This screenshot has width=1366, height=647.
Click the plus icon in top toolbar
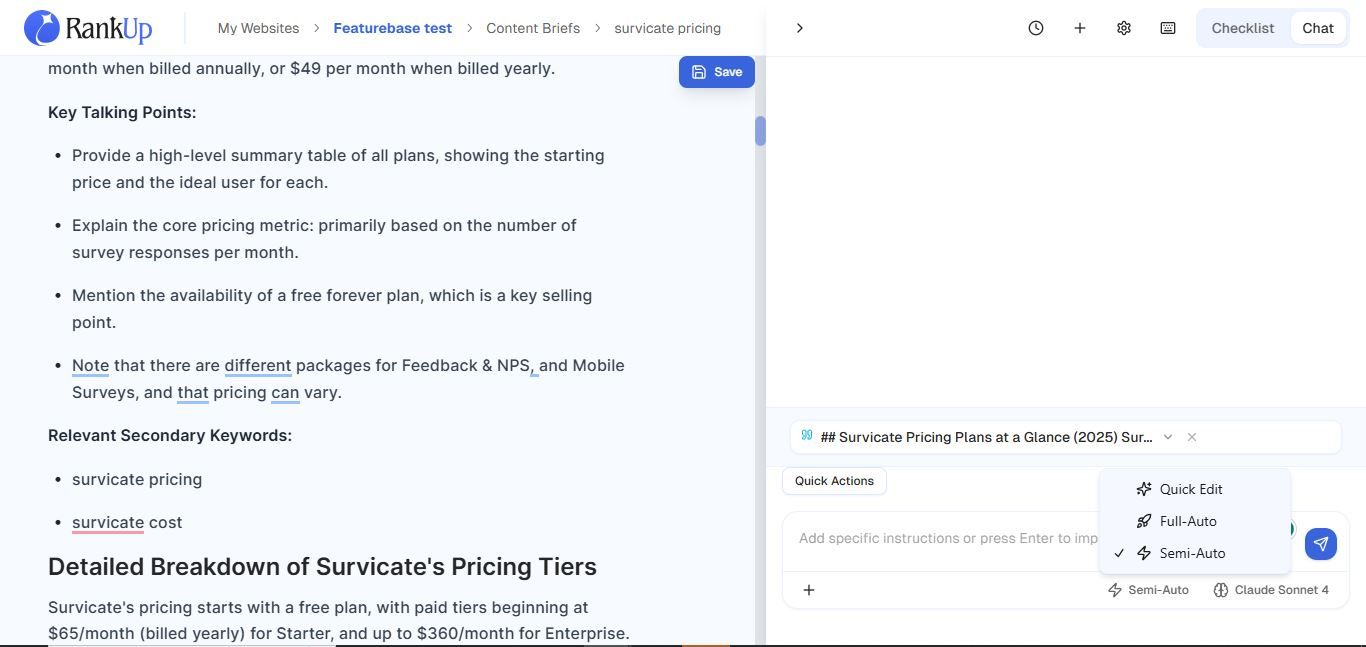pos(1080,28)
